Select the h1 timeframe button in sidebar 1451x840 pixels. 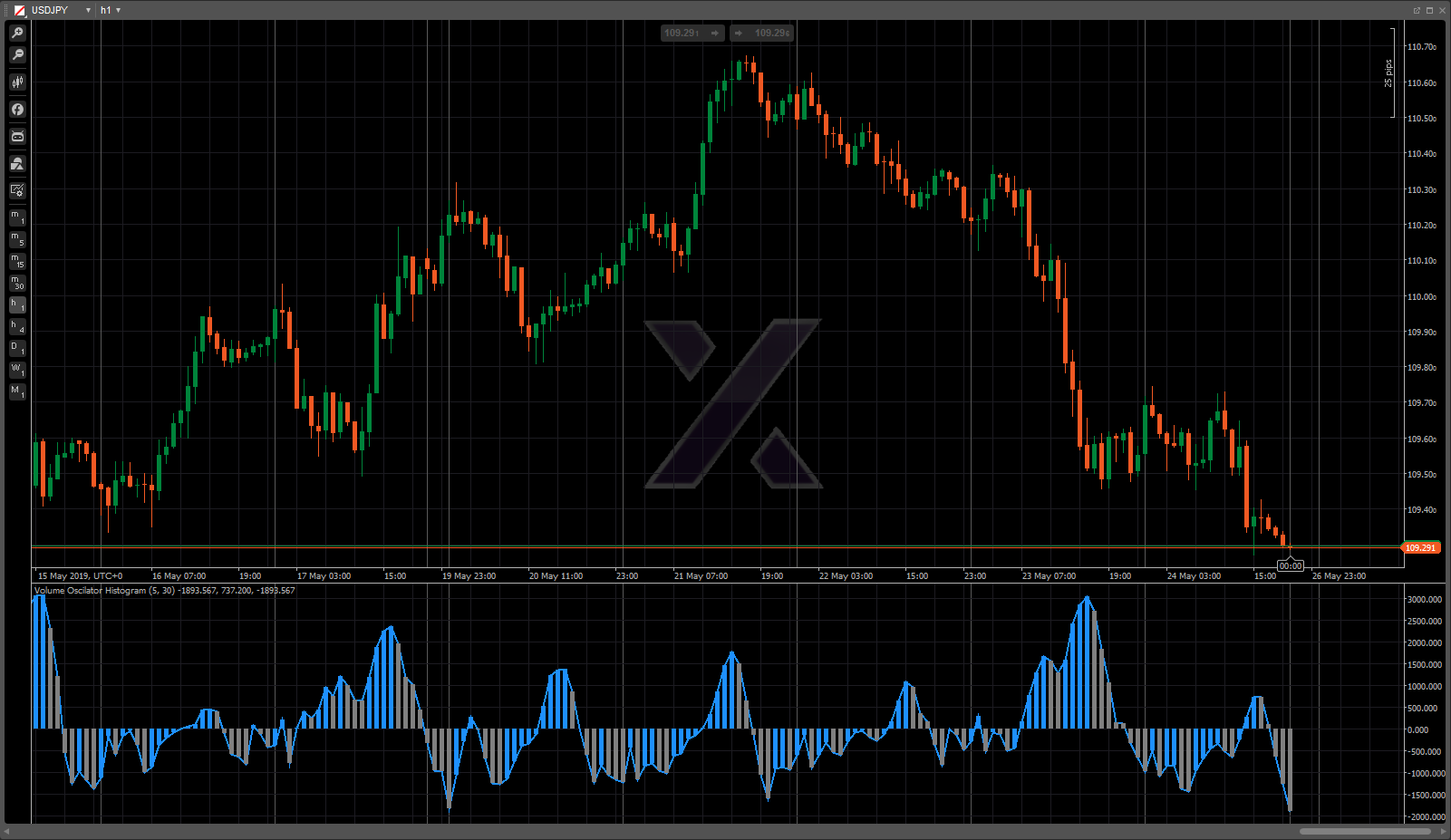coord(17,304)
